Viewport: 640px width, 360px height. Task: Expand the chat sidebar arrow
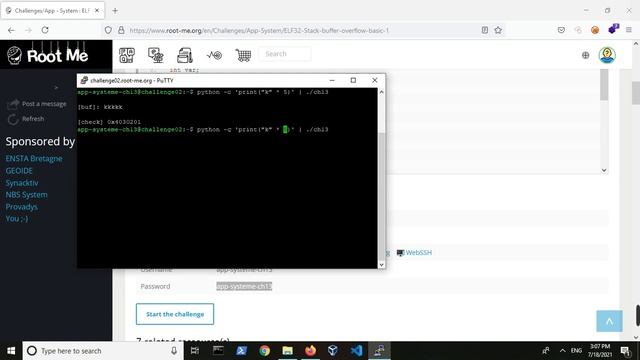[56, 87]
